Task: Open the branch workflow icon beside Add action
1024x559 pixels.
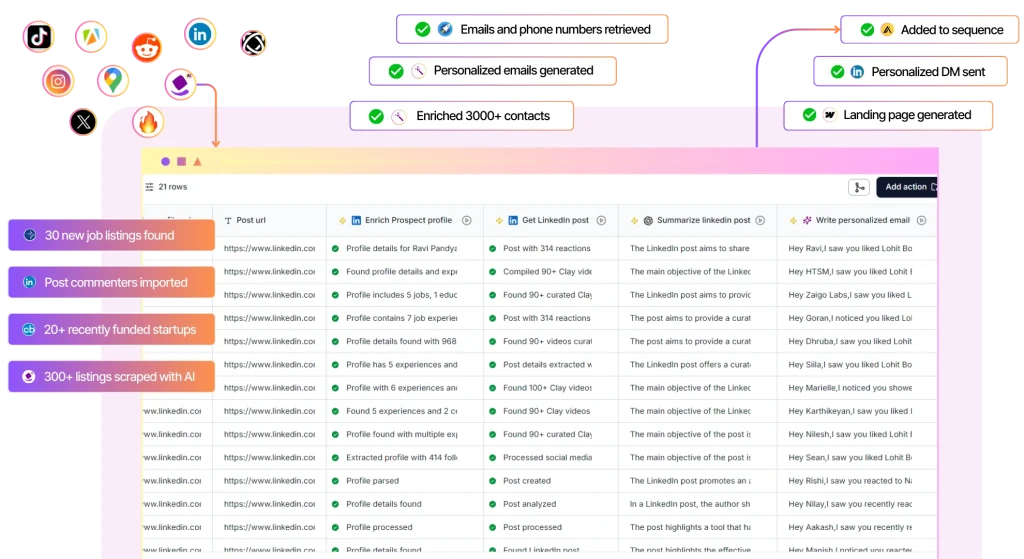Action: [x=858, y=187]
